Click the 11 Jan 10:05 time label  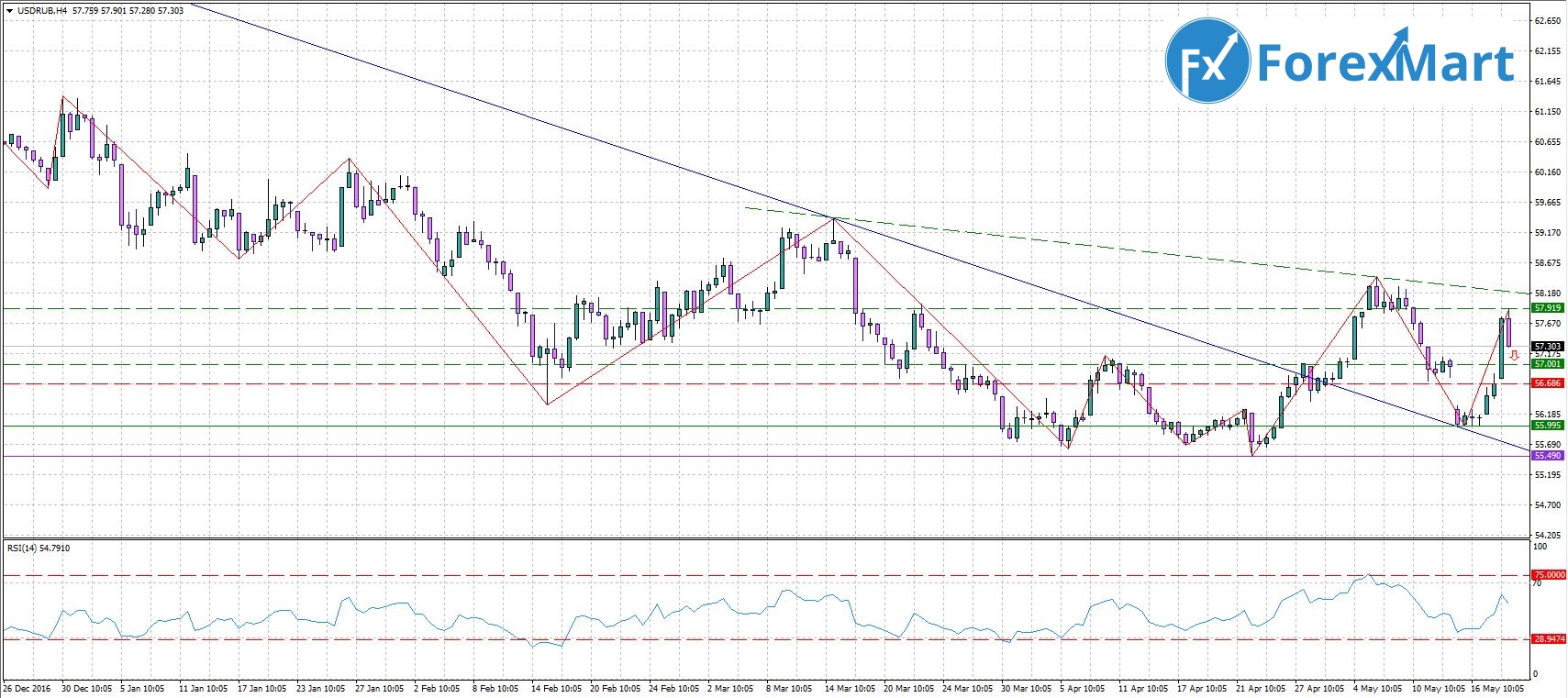[203, 689]
